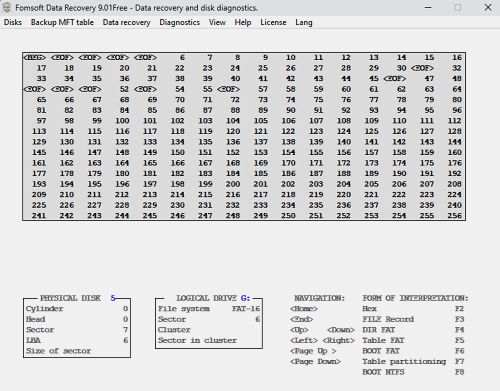Open the Lang menu

[304, 22]
